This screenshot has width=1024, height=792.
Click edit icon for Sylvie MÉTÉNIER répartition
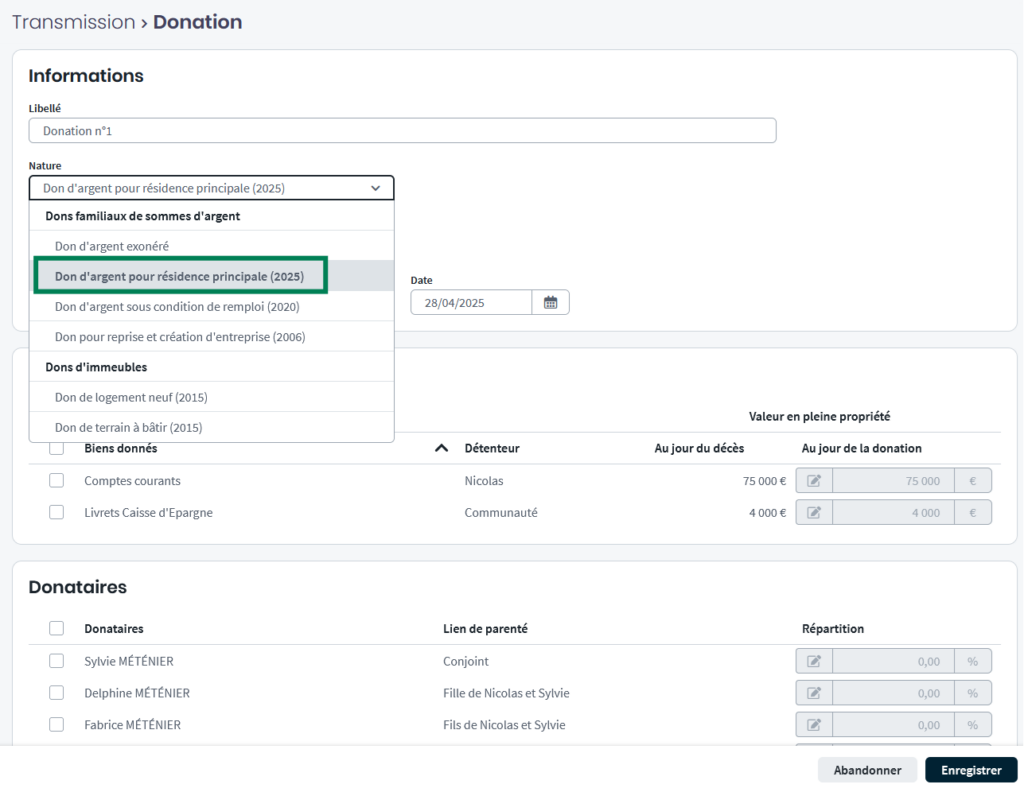[814, 661]
